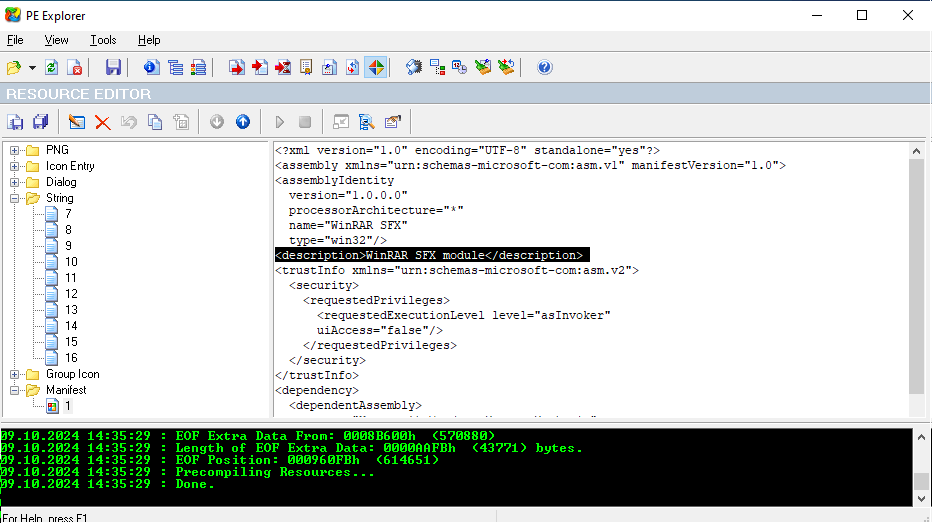932x523 pixels.
Task: Collapse the String folder node
Action: [14, 199]
